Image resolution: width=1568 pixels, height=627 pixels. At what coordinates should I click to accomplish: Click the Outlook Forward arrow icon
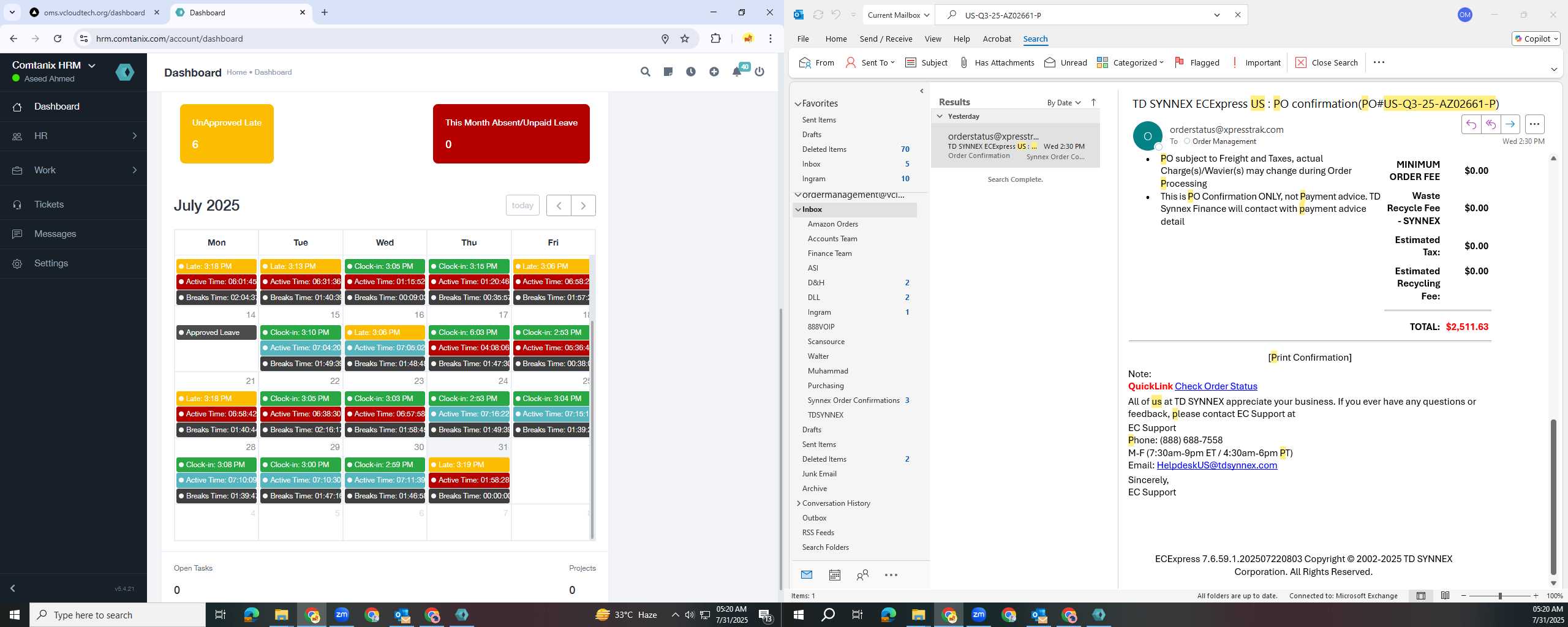click(1510, 124)
